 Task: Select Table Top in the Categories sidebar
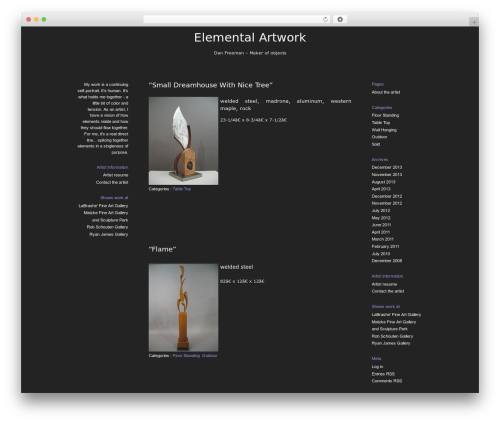381,123
